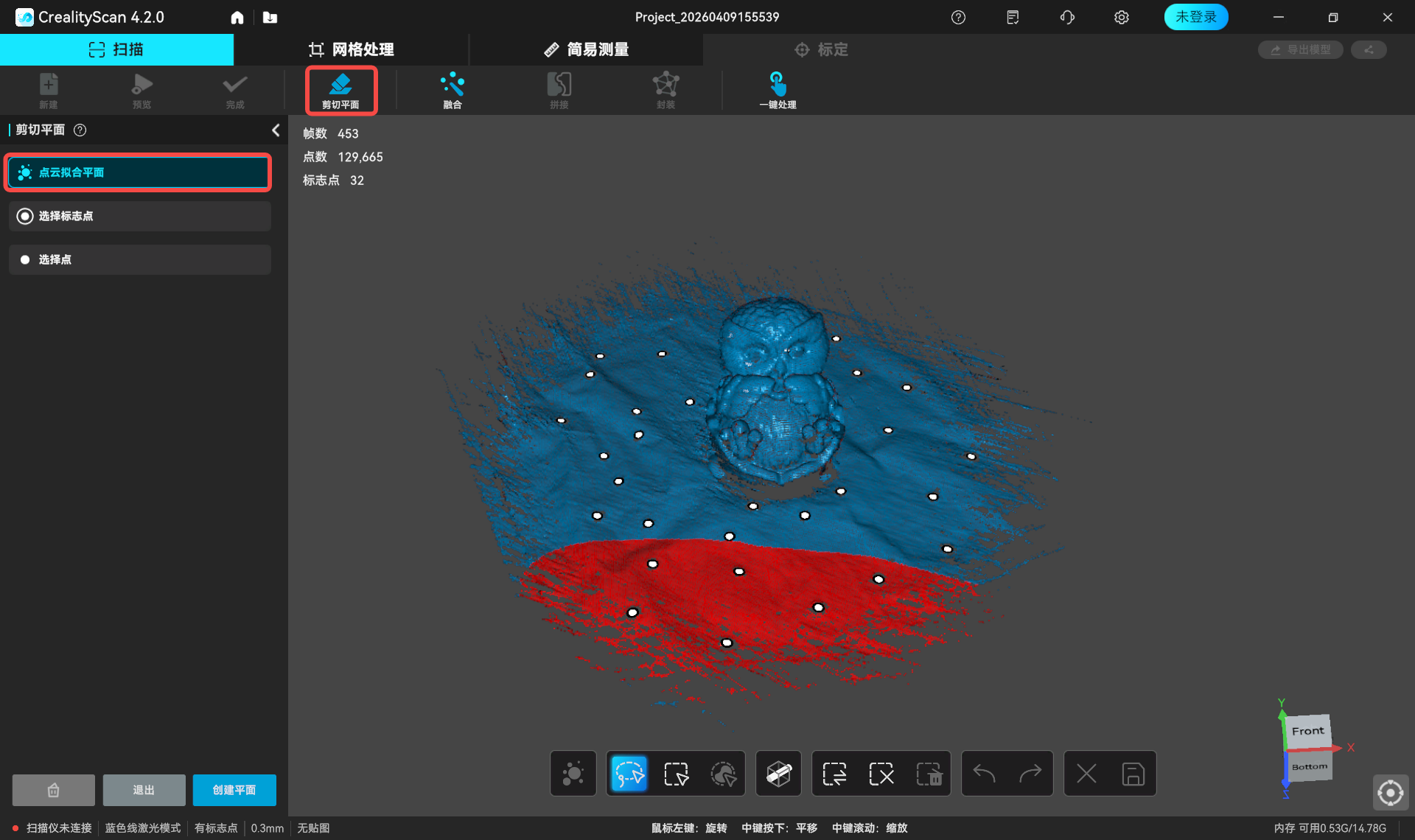Click the invert selection icon
Viewport: 1415px width, 840px height.
pyautogui.click(x=834, y=774)
